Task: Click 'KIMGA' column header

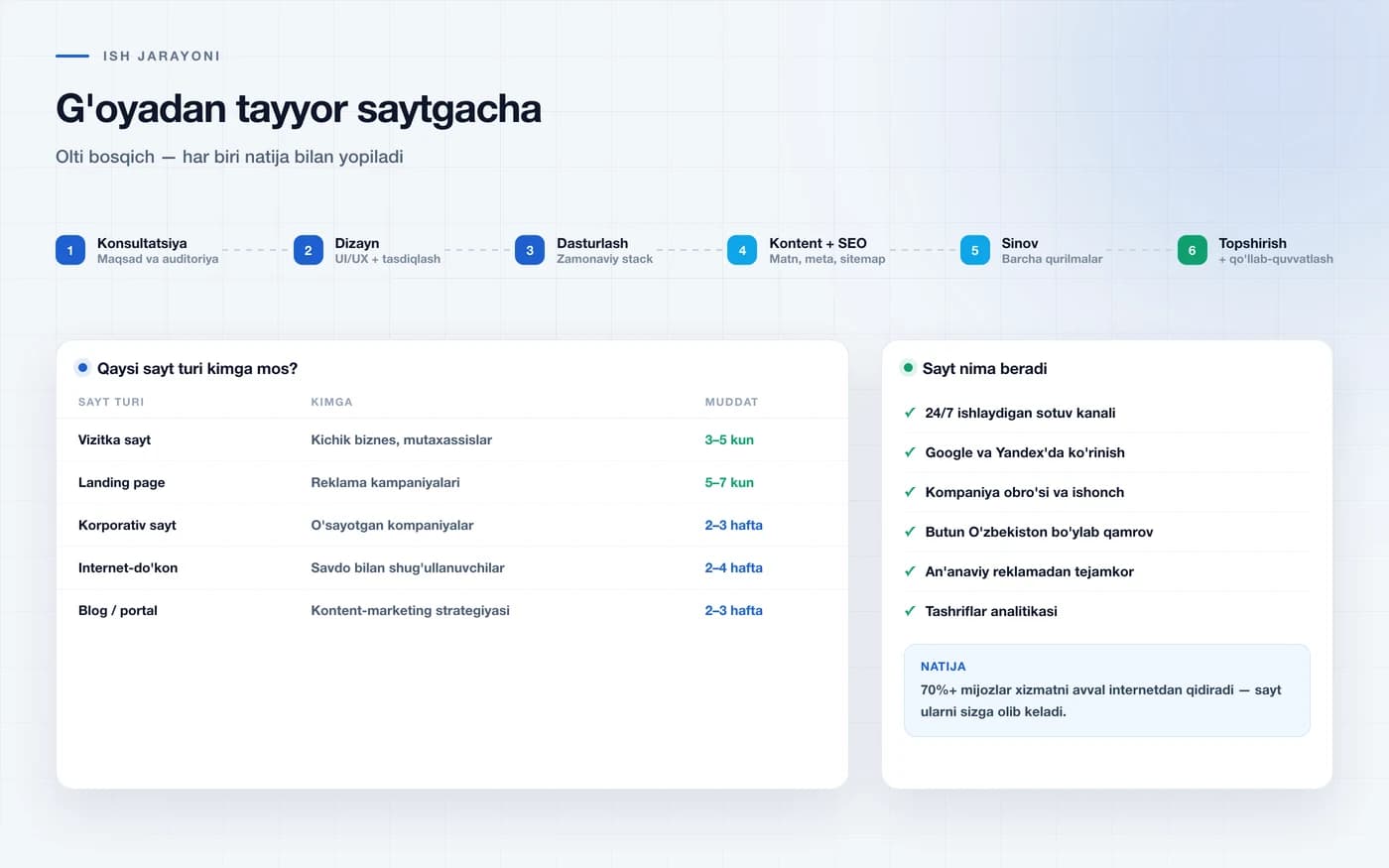Action: (331, 402)
